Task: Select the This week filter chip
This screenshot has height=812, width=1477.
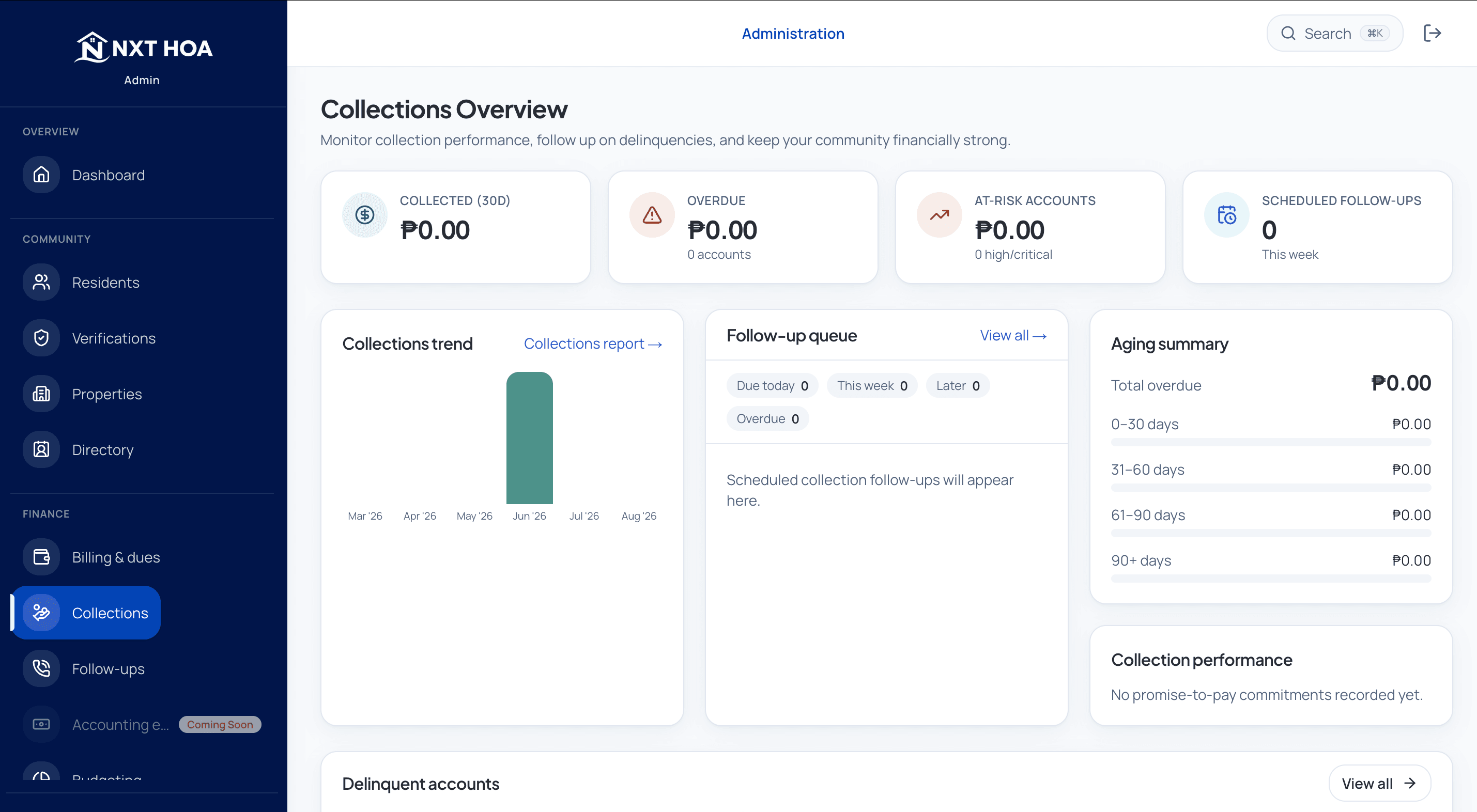Action: (872, 386)
